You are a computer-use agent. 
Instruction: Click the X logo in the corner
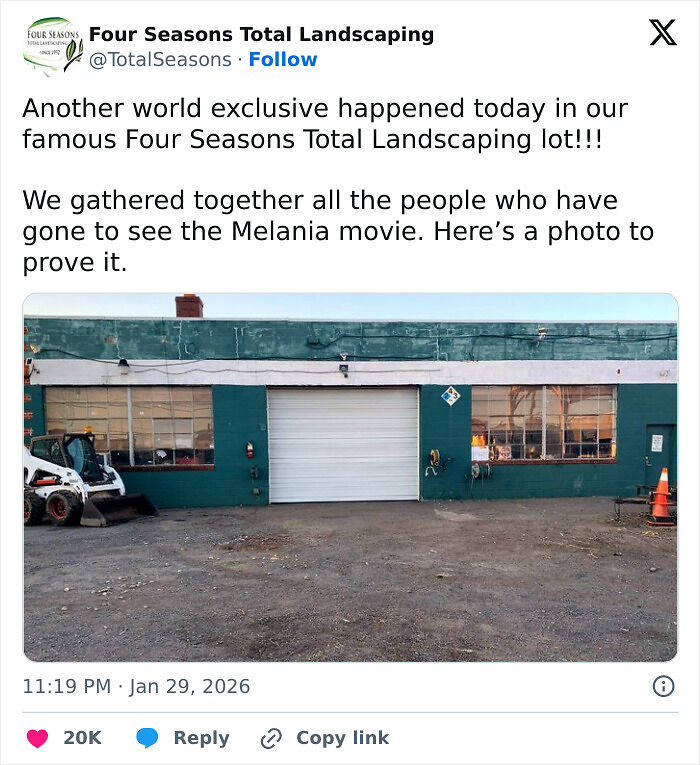662,33
